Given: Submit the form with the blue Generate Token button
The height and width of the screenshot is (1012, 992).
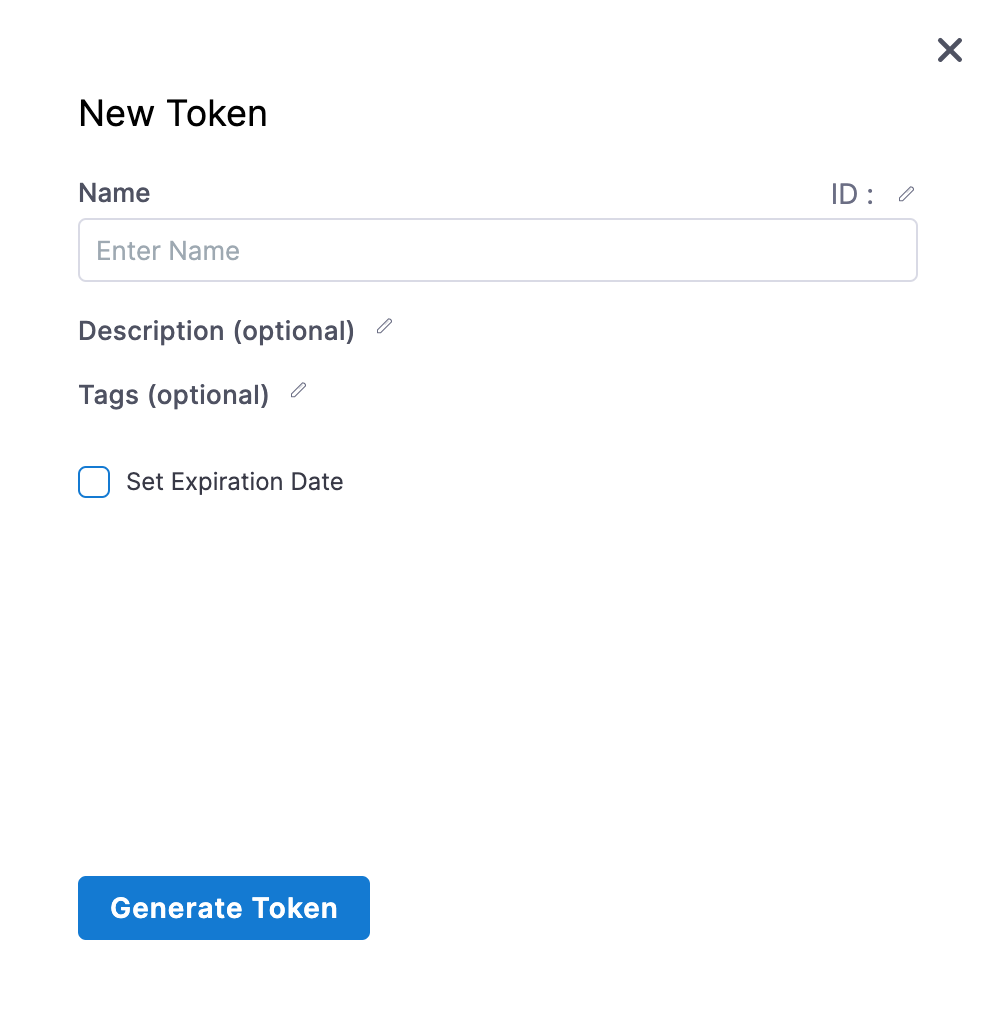Looking at the screenshot, I should pyautogui.click(x=224, y=907).
